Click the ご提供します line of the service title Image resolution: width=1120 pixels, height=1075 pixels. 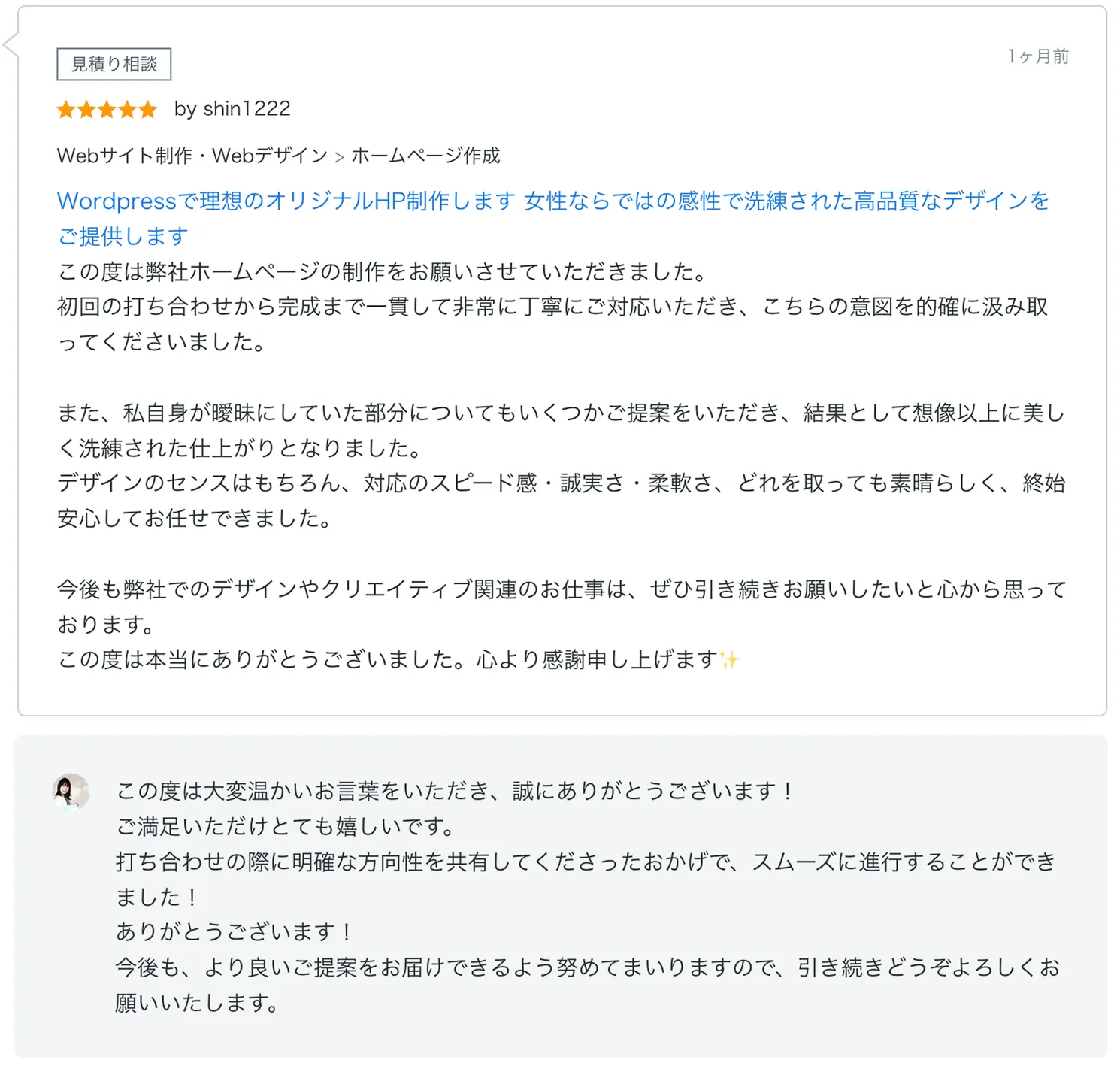click(123, 236)
